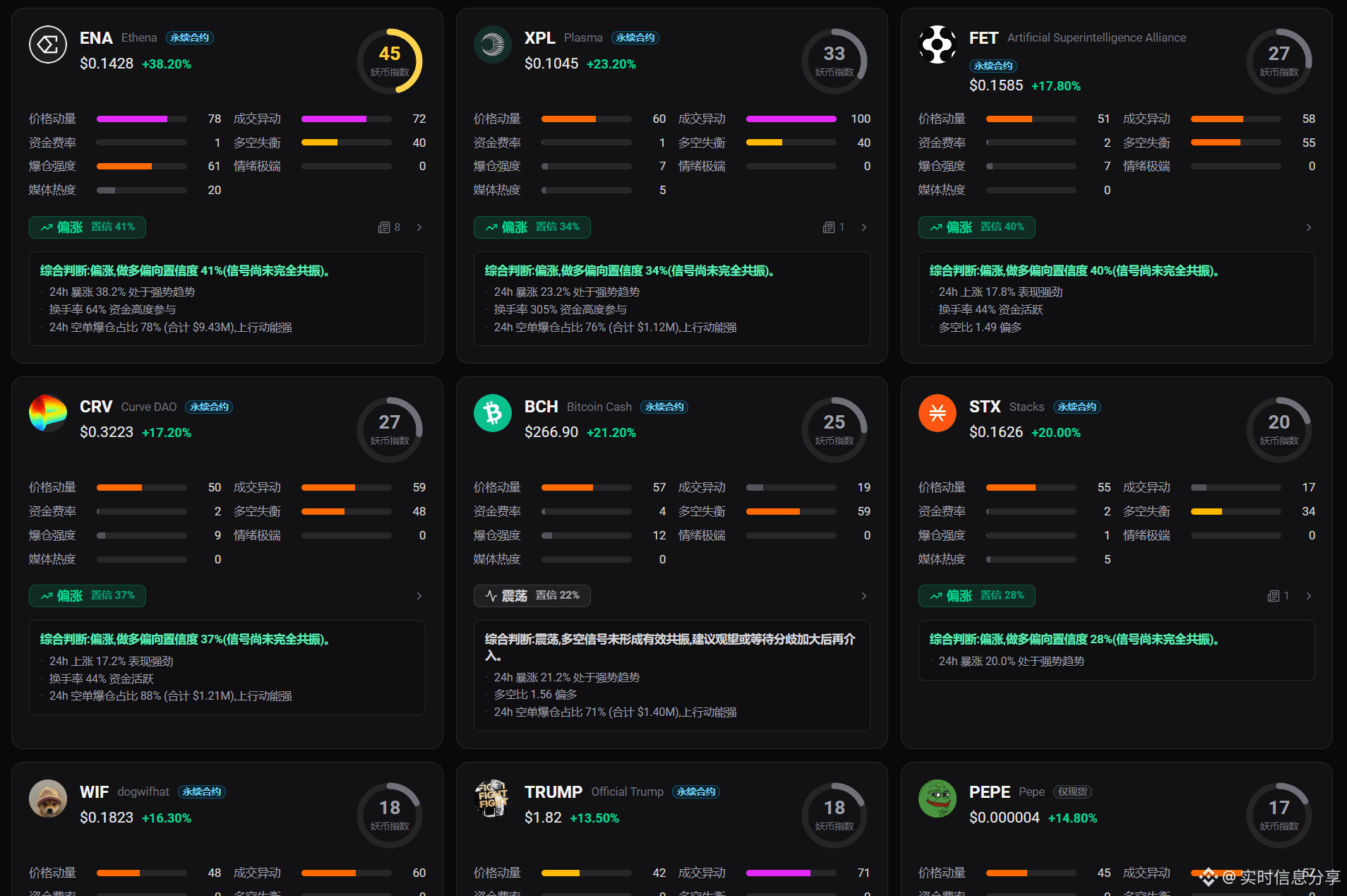Click PEPE price $0.000004
1347x896 pixels.
click(1005, 818)
